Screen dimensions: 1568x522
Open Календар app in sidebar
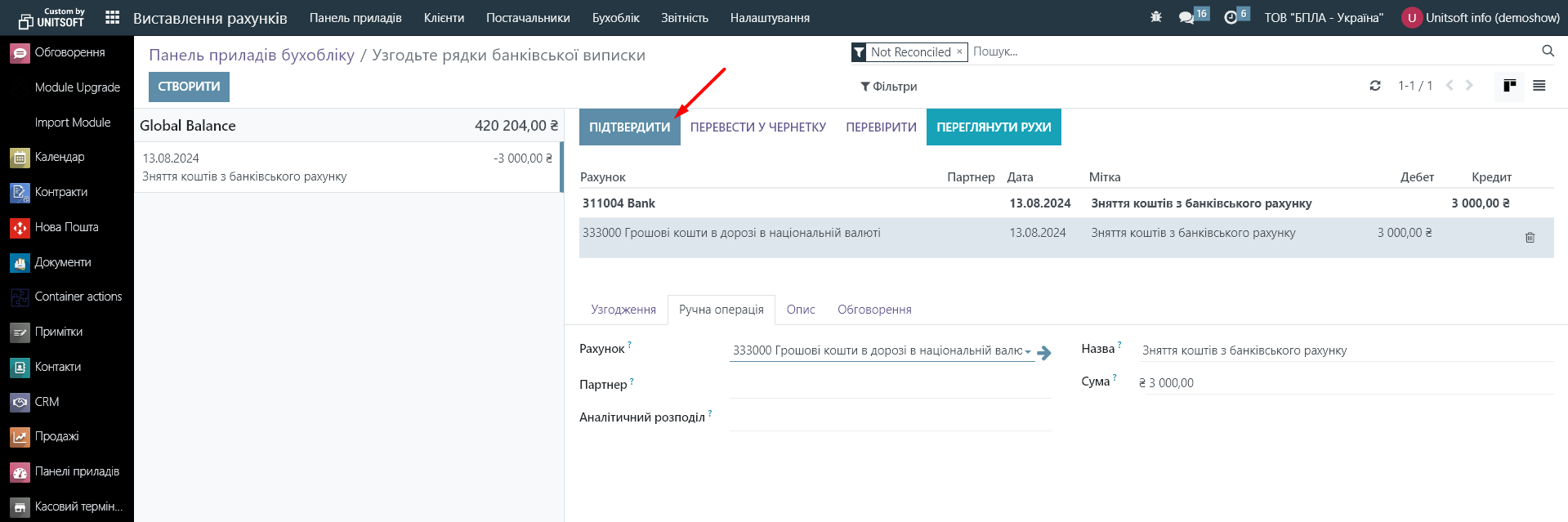pyautogui.click(x=67, y=157)
